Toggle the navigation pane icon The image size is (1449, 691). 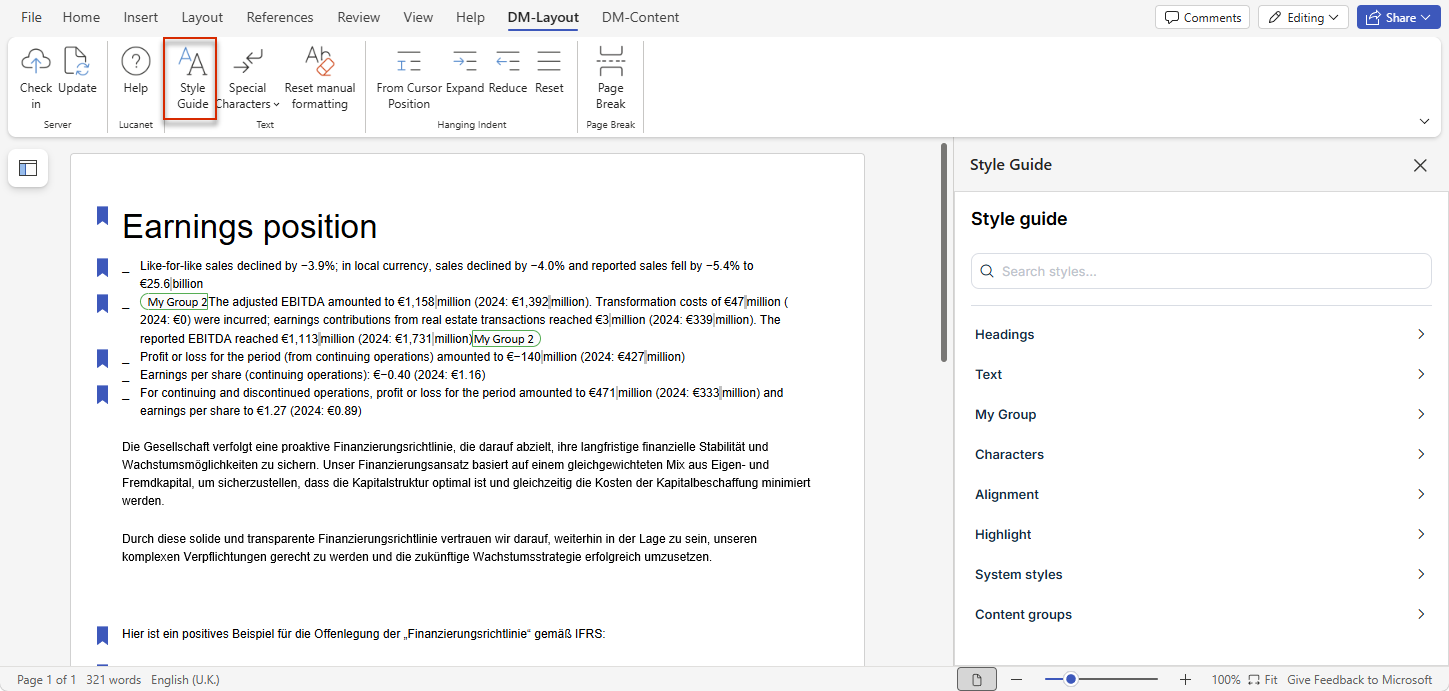click(x=28, y=168)
